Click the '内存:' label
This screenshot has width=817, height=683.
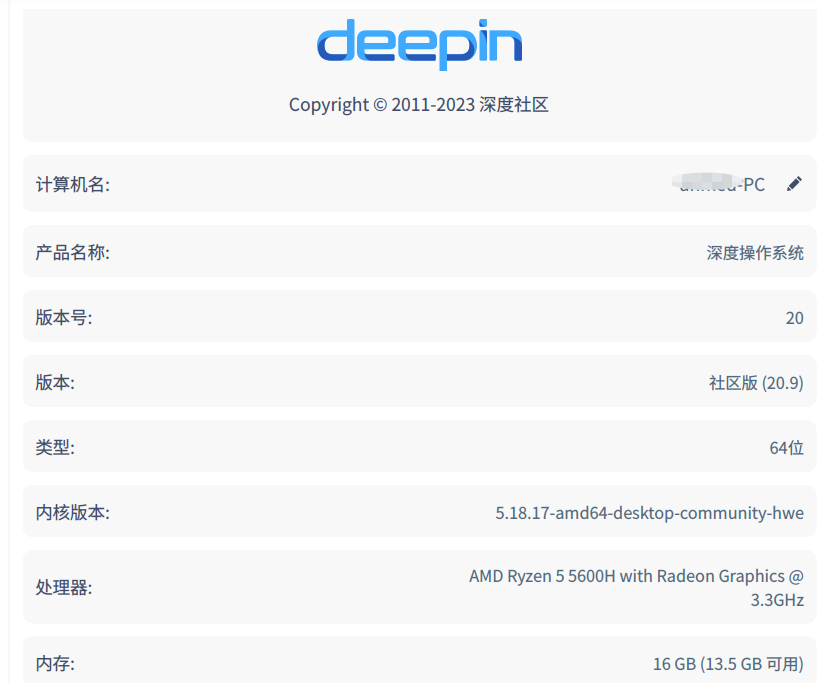pos(55,664)
